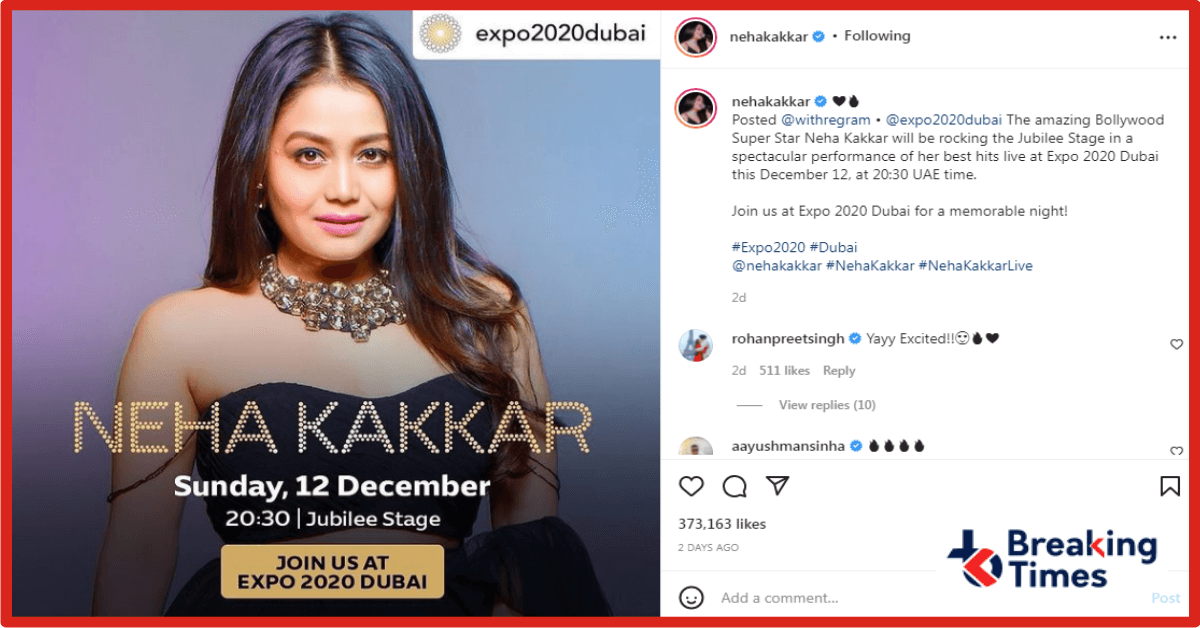Open the three-dots more options menu
The image size is (1200, 628).
[1168, 37]
